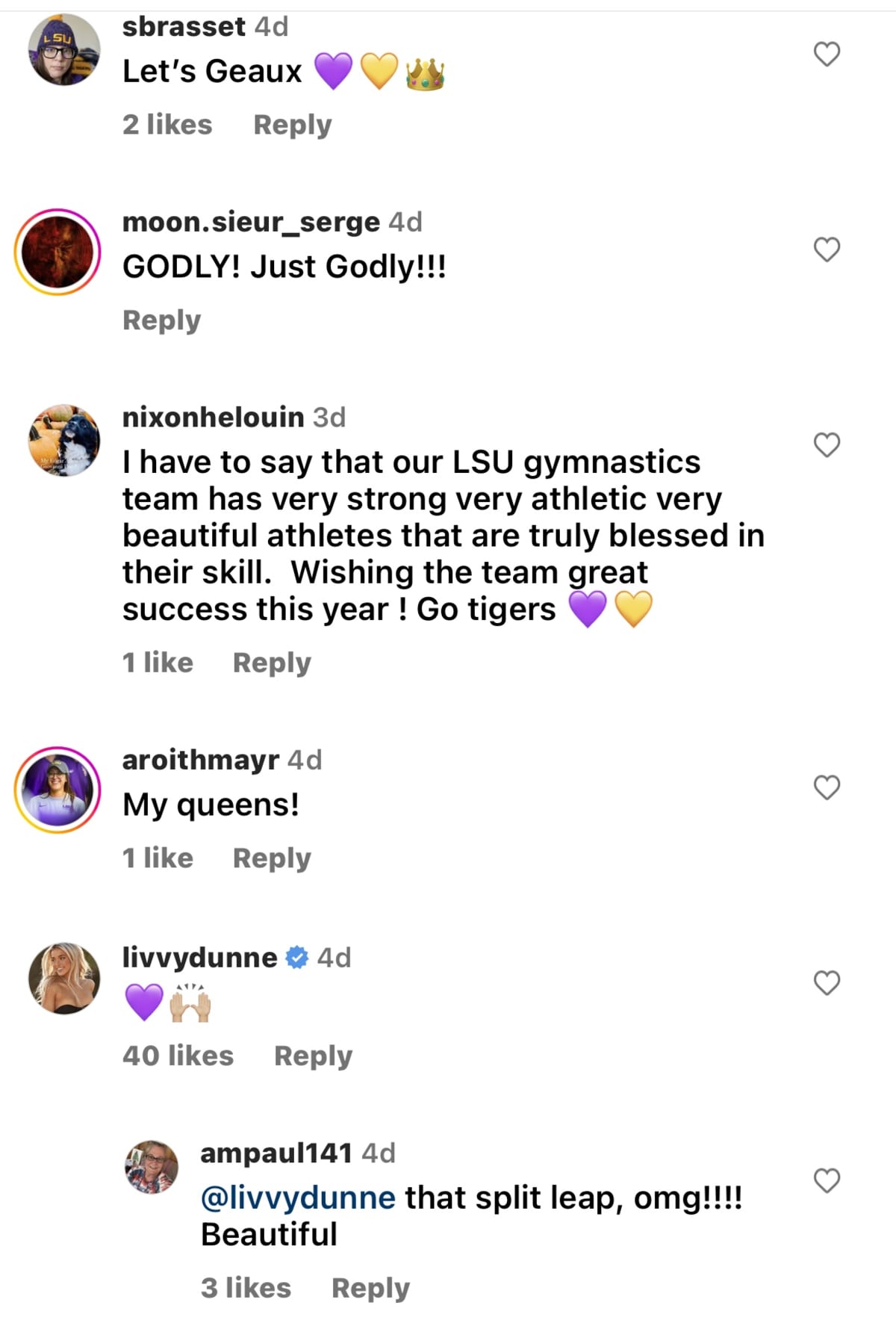The height and width of the screenshot is (1332, 896).
Task: Open the '2 likes' list on sbrasset's comment
Action: (x=167, y=125)
